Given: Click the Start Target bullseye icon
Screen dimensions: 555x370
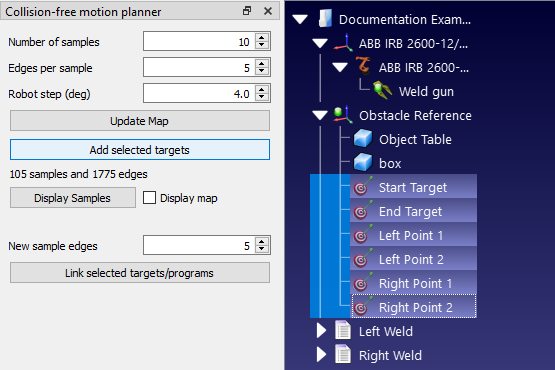Looking at the screenshot, I should point(363,186).
